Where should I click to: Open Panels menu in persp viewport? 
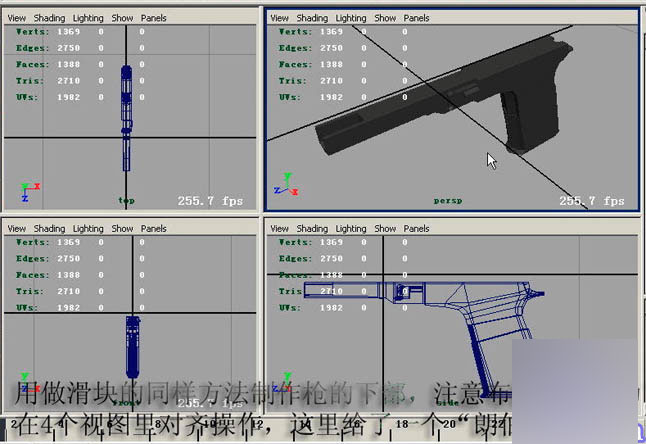[x=417, y=18]
